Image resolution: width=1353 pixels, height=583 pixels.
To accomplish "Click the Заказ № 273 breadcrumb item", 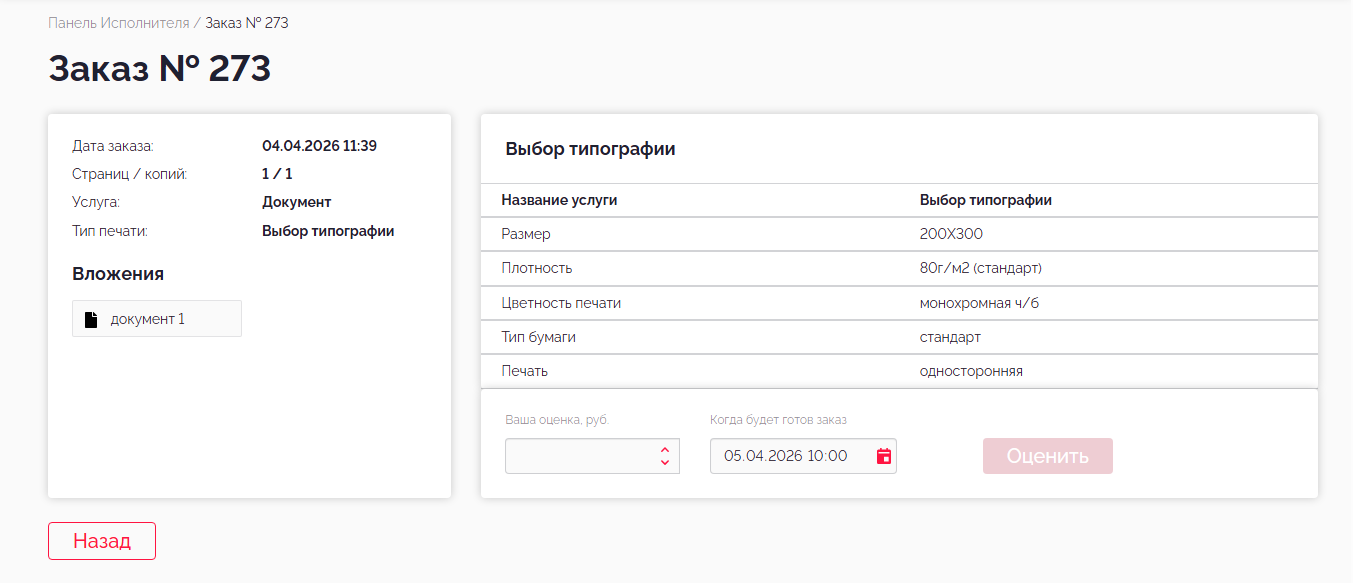I will [247, 22].
